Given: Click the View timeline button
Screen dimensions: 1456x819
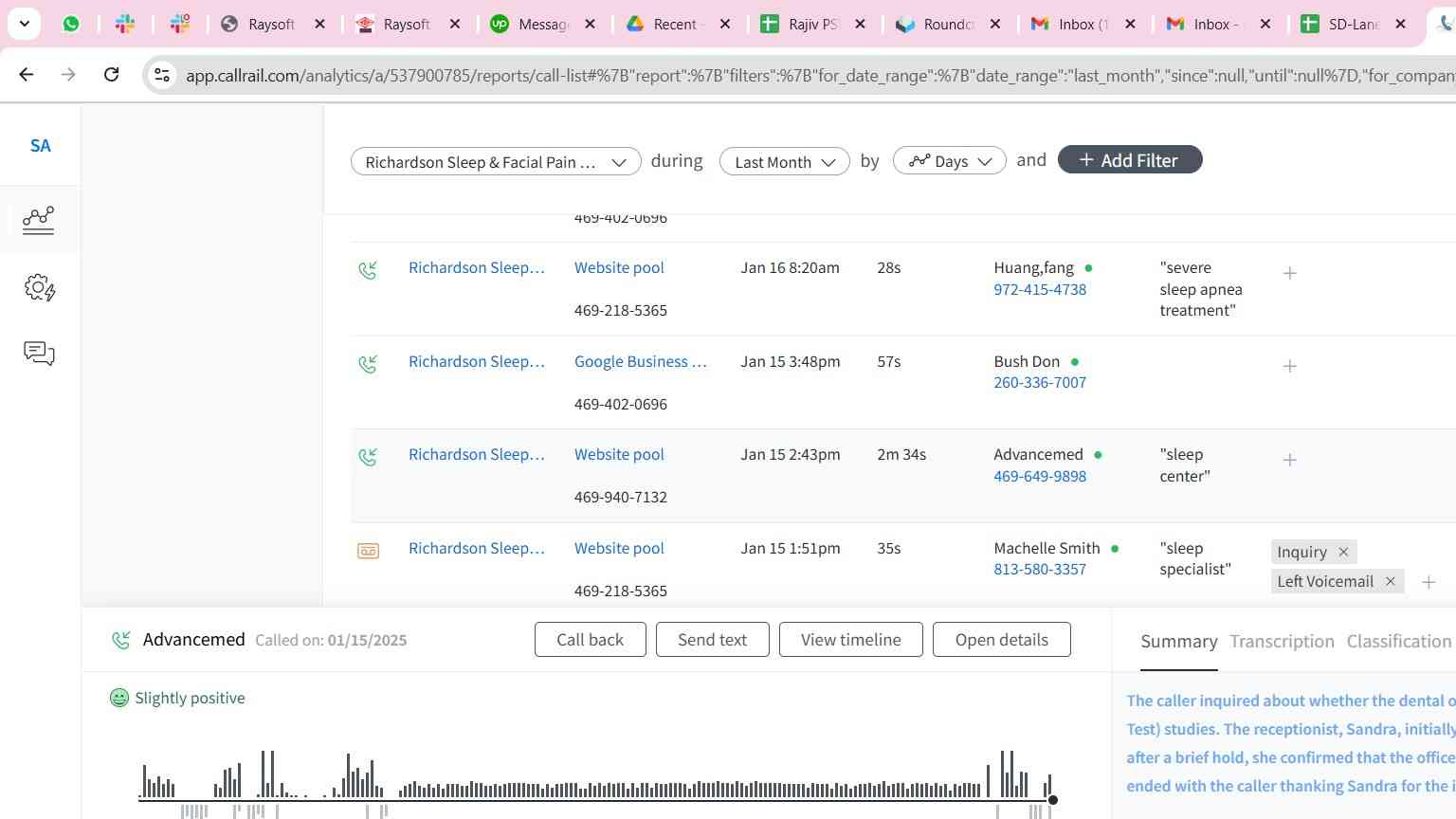Looking at the screenshot, I should tap(851, 640).
